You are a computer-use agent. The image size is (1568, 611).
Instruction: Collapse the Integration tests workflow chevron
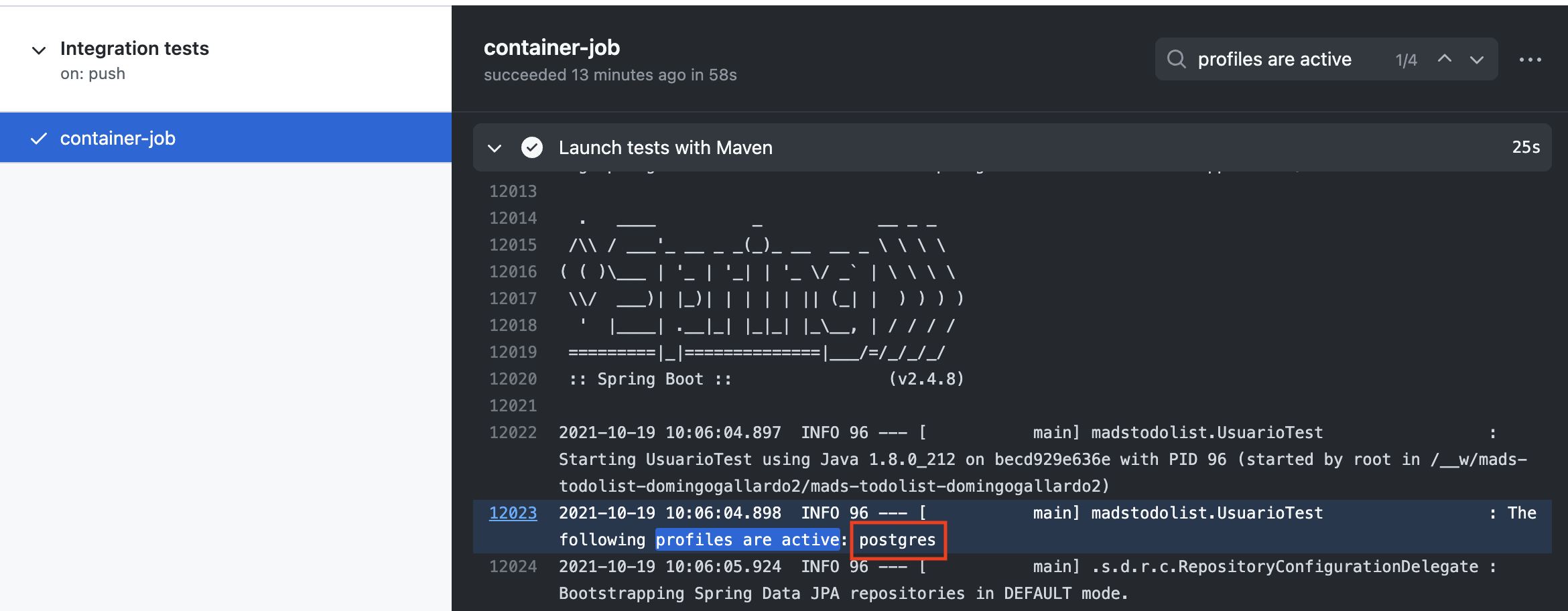click(x=39, y=50)
